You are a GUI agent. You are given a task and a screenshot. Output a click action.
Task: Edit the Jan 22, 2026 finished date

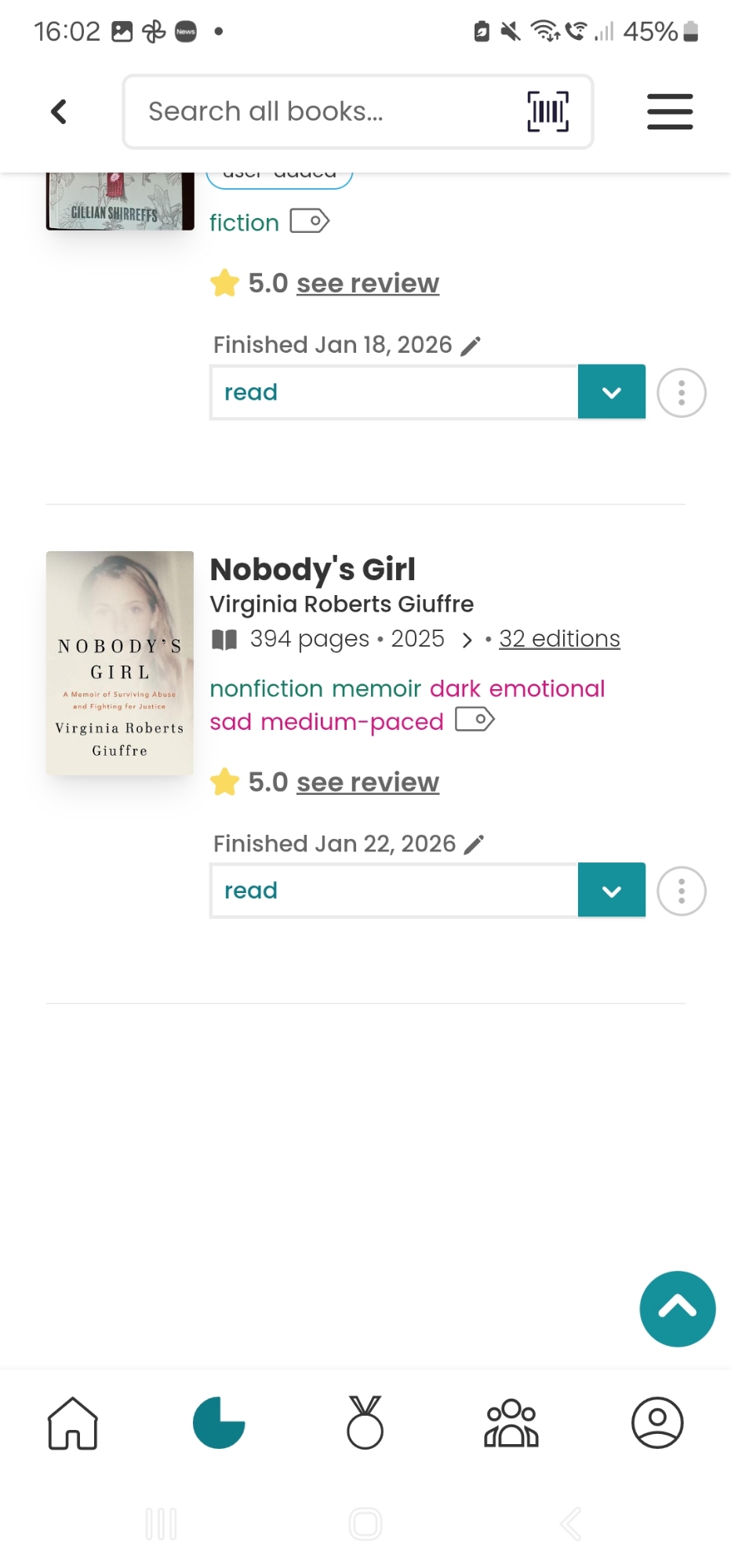point(474,844)
